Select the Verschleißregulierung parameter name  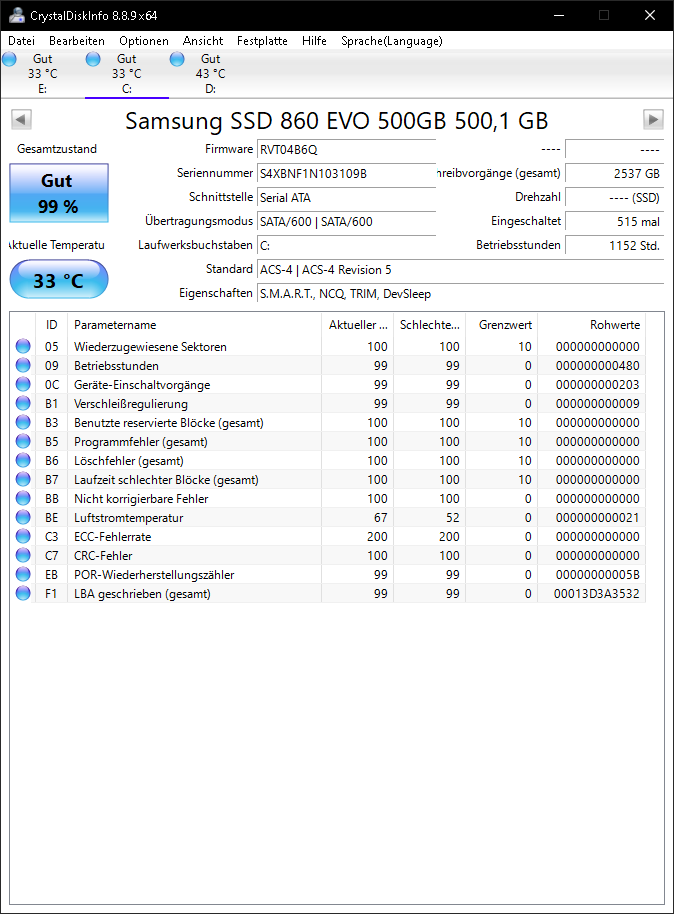pyautogui.click(x=131, y=404)
